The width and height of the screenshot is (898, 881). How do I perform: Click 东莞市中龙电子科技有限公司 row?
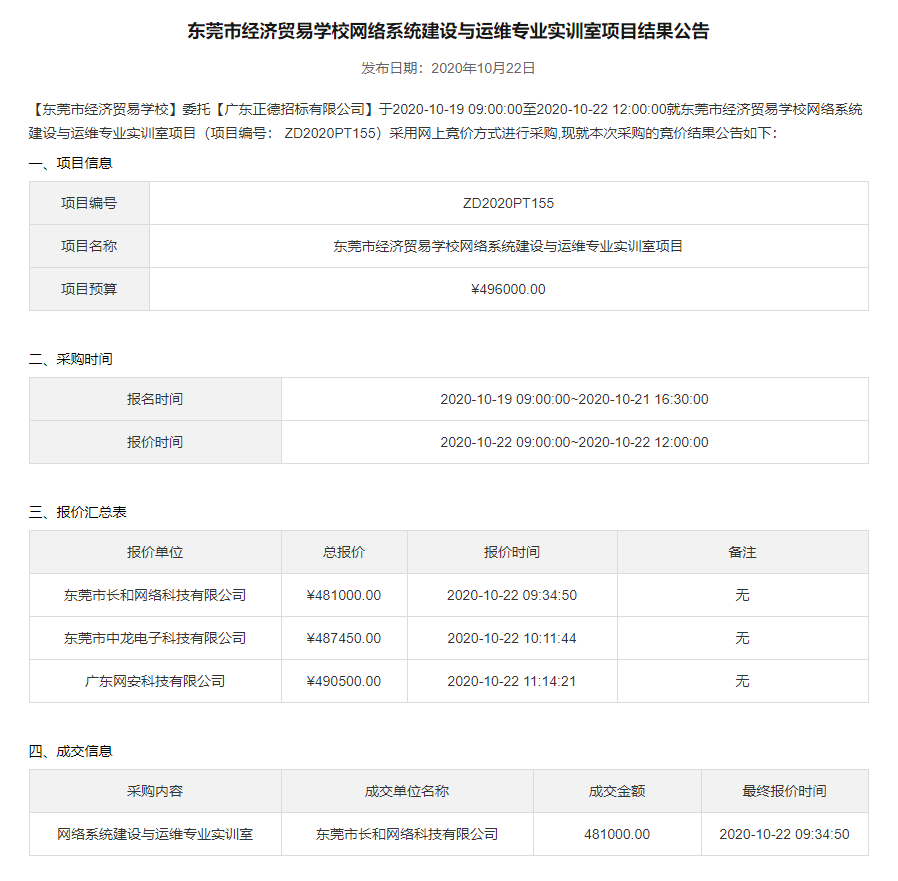155,638
